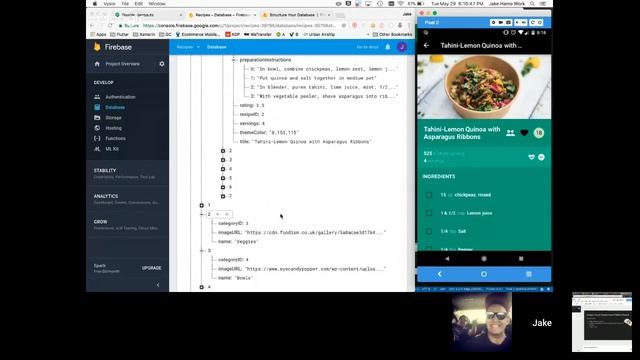
Task: Open the Vysor menu in menu bar
Action: [109, 4]
